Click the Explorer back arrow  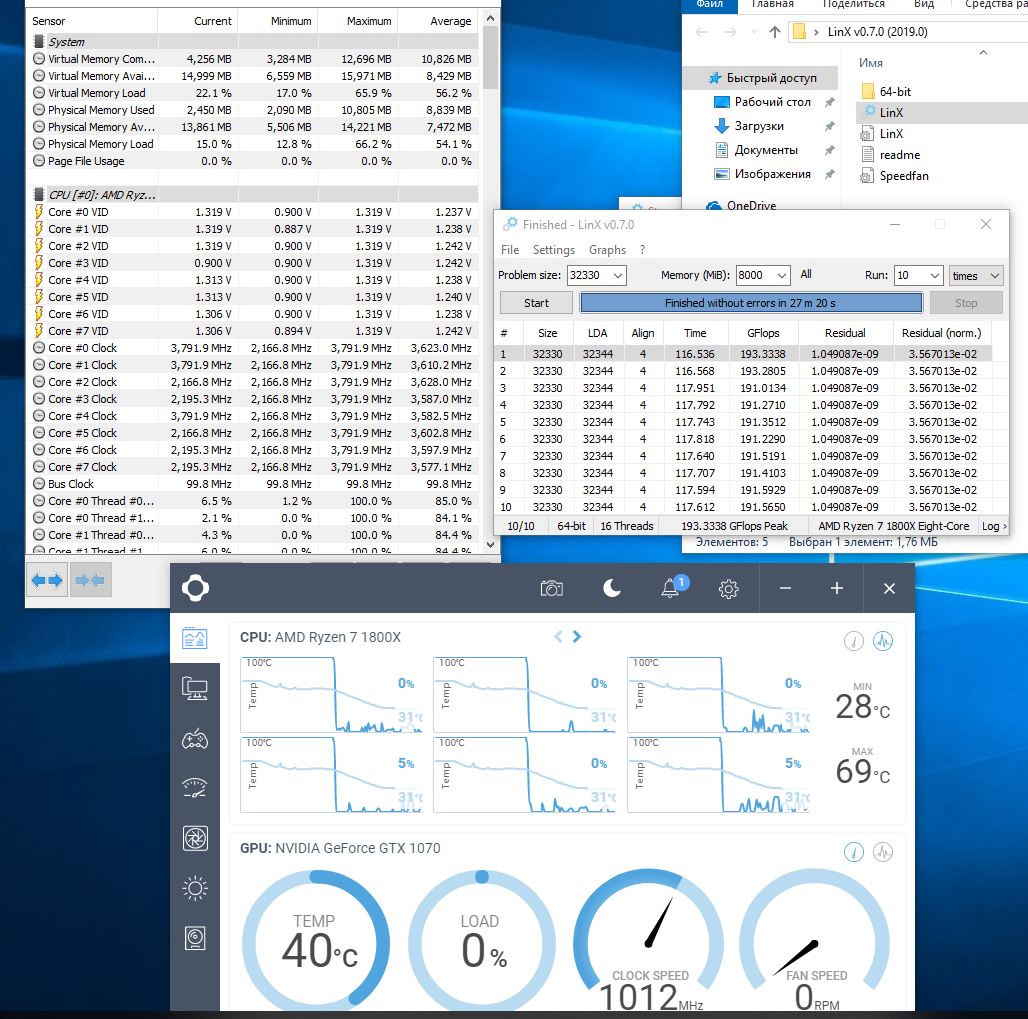point(701,31)
